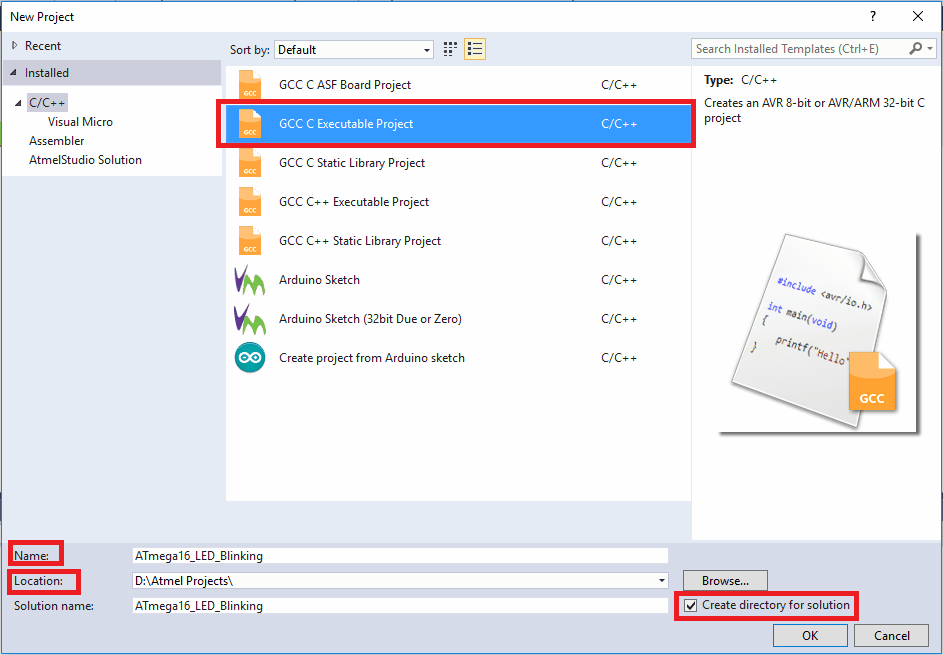
Task: Confirm project creation with OK
Action: [810, 635]
